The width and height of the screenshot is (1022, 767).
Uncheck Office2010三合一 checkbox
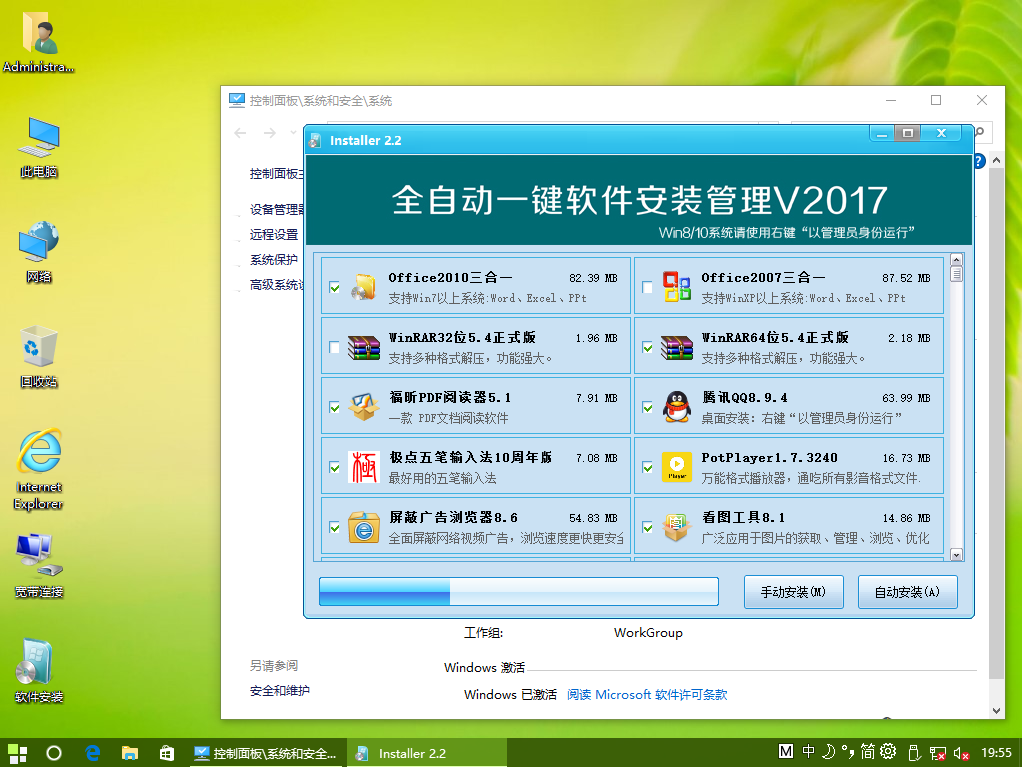point(334,287)
